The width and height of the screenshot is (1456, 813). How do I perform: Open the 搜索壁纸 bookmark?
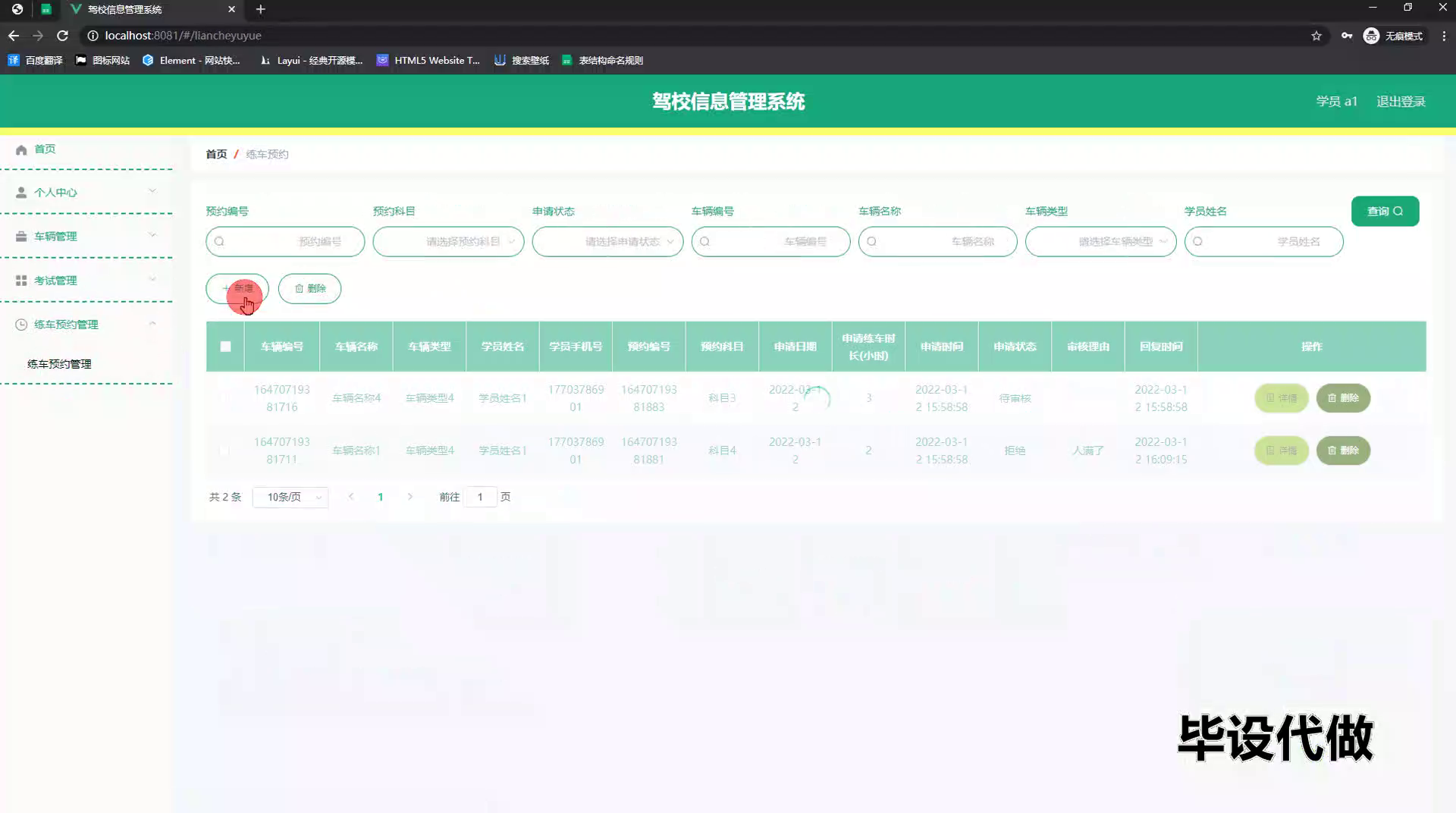coord(522,60)
